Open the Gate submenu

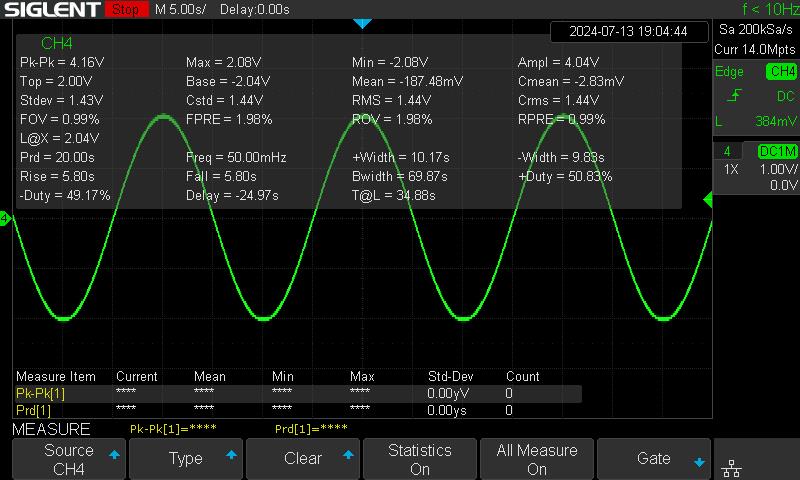click(654, 459)
